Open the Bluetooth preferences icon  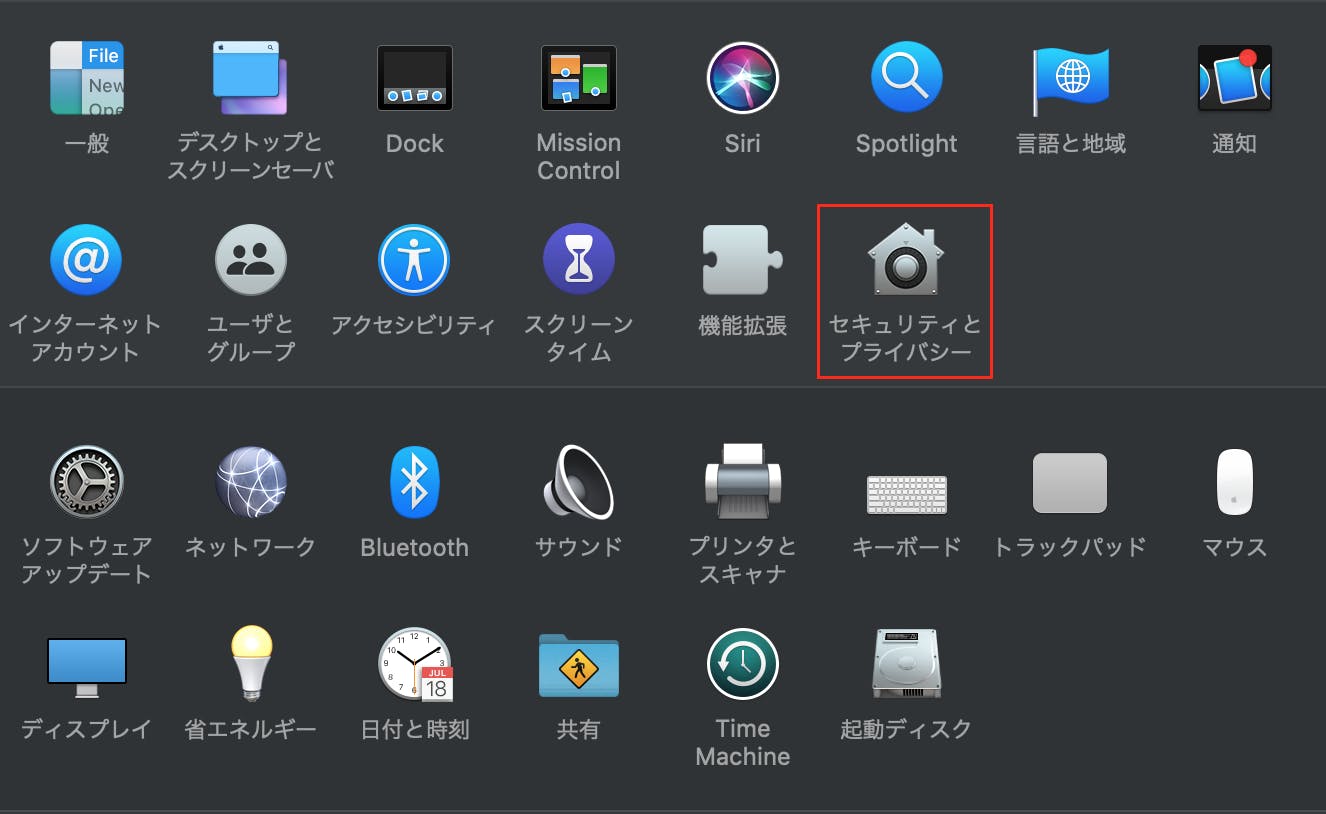click(x=414, y=482)
